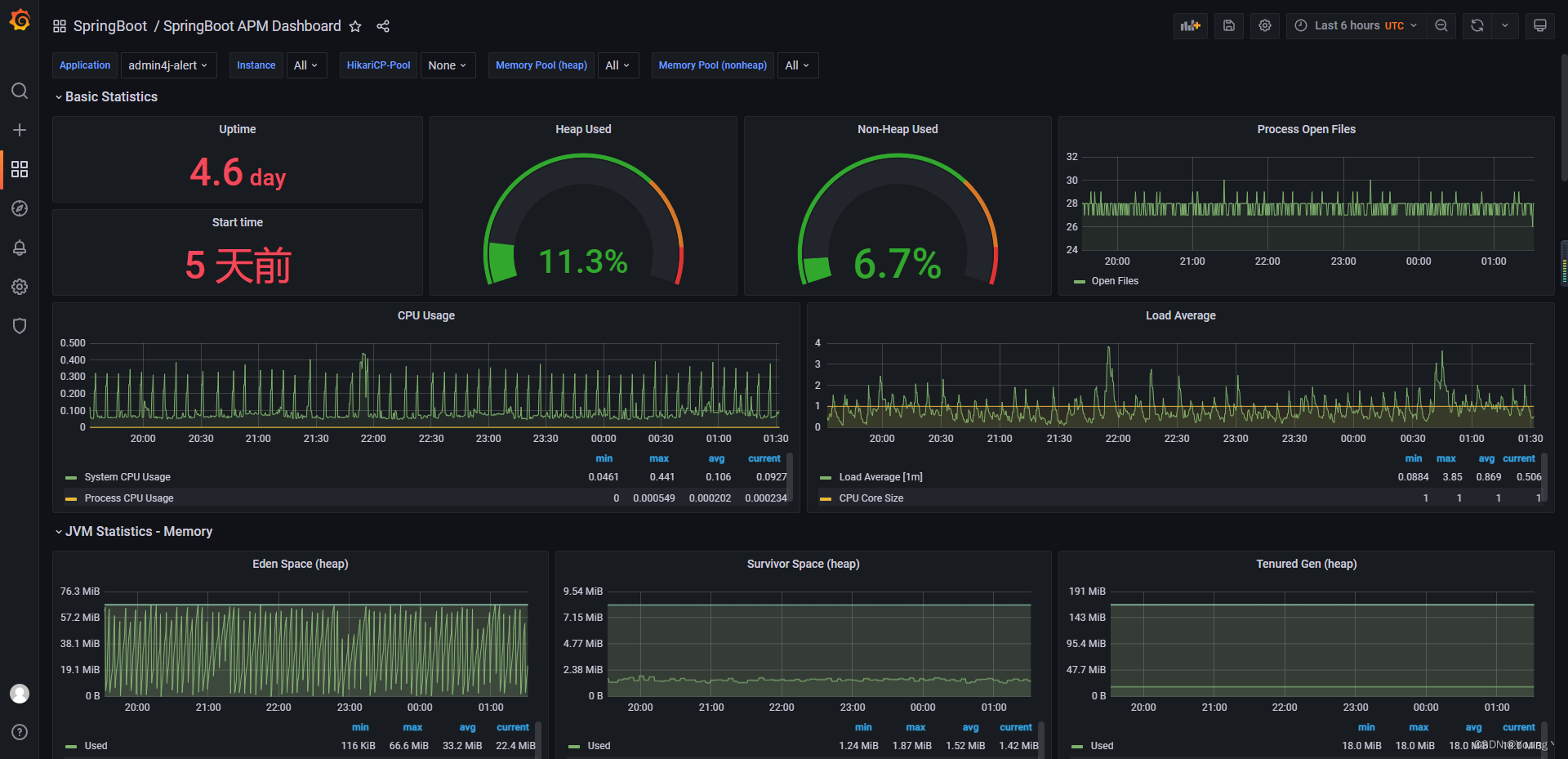Viewport: 1568px width, 759px height.
Task: Sort Eden Space legend by min
Action: tap(360, 728)
